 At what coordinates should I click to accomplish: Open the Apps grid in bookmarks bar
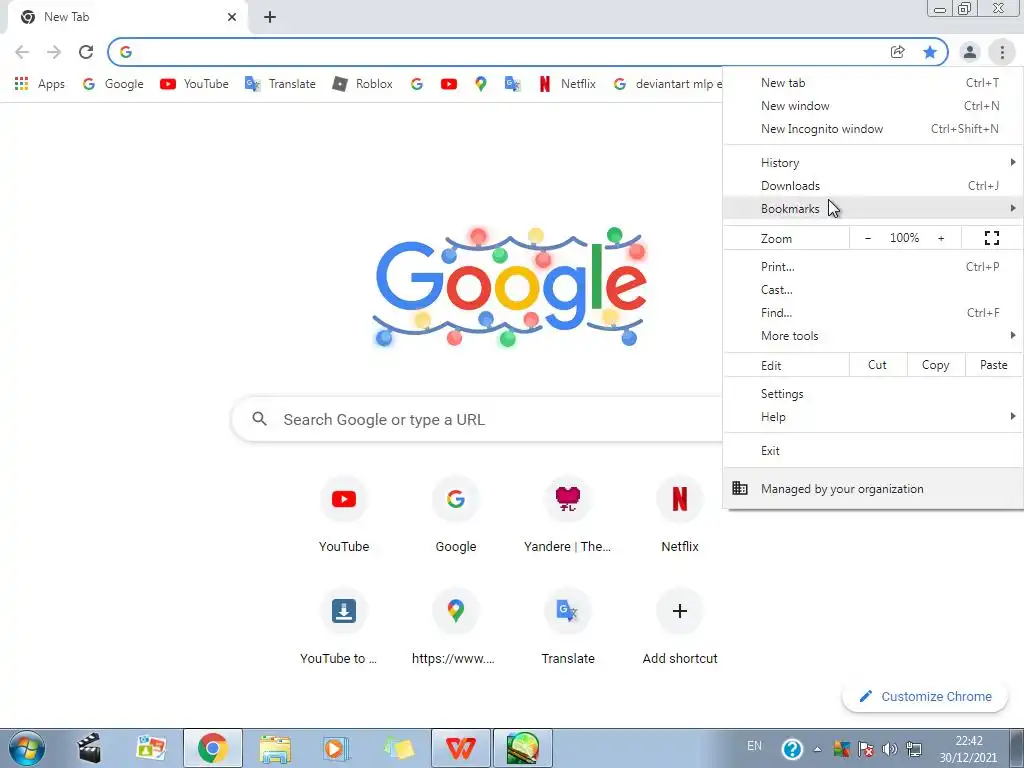coord(39,84)
